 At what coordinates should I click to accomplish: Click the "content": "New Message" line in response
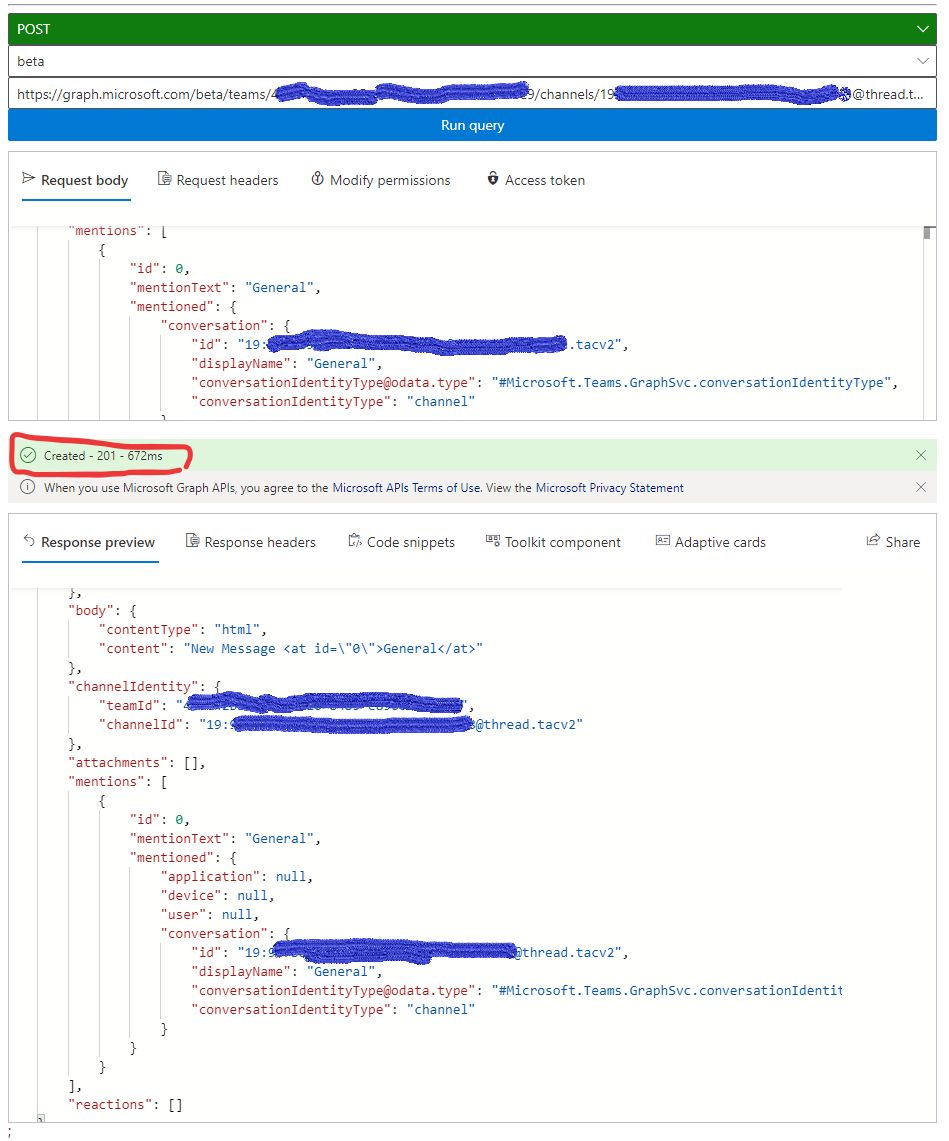[x=291, y=648]
